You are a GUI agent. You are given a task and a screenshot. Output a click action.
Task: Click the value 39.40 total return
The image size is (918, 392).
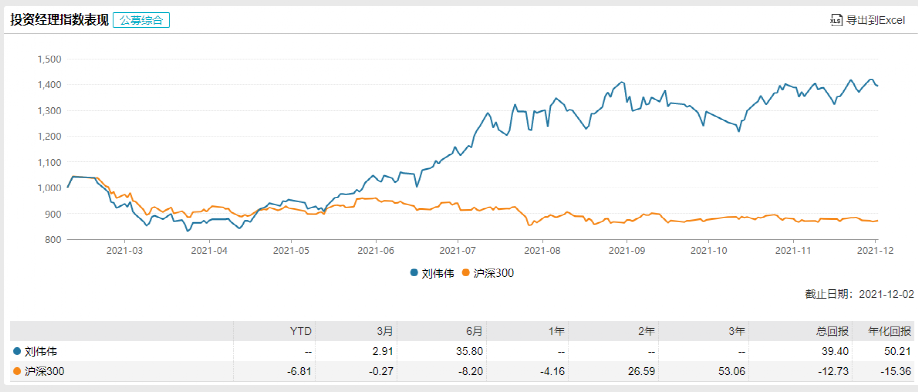[835, 352]
